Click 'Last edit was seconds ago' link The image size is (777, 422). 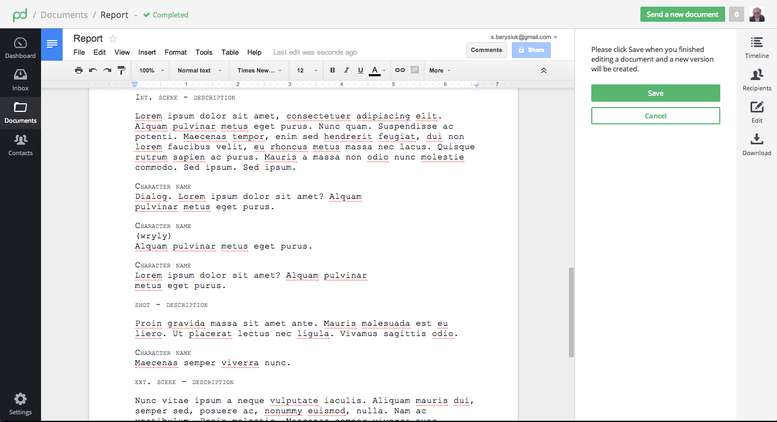coord(315,52)
